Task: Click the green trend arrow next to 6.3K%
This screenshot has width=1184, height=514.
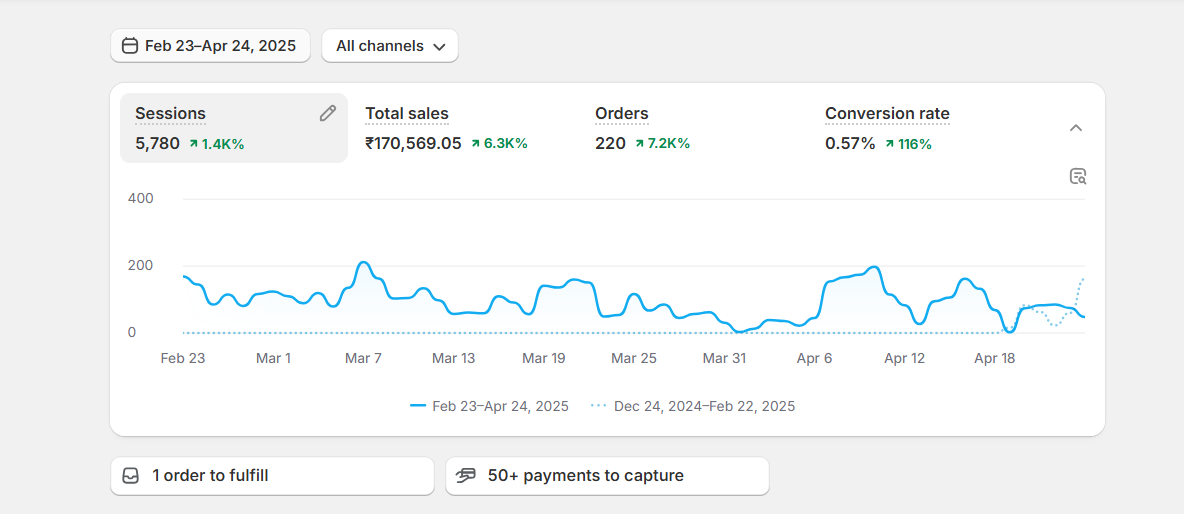Action: 475,144
